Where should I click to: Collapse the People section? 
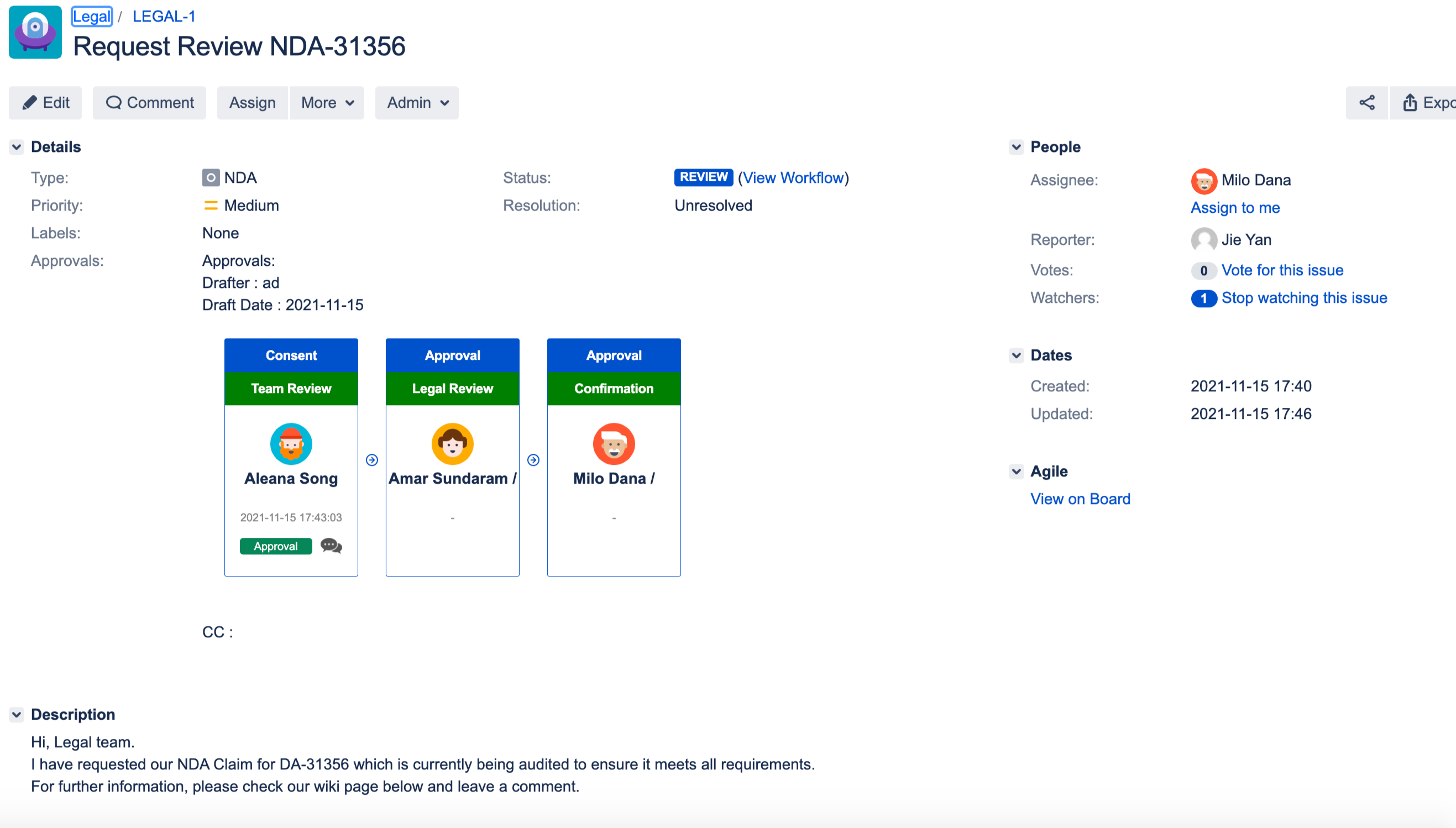[1016, 147]
